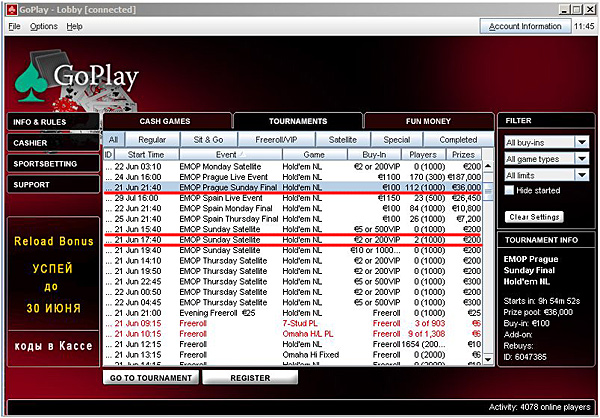Sort by the Buy-In column header
The image size is (600, 418).
(x=374, y=155)
